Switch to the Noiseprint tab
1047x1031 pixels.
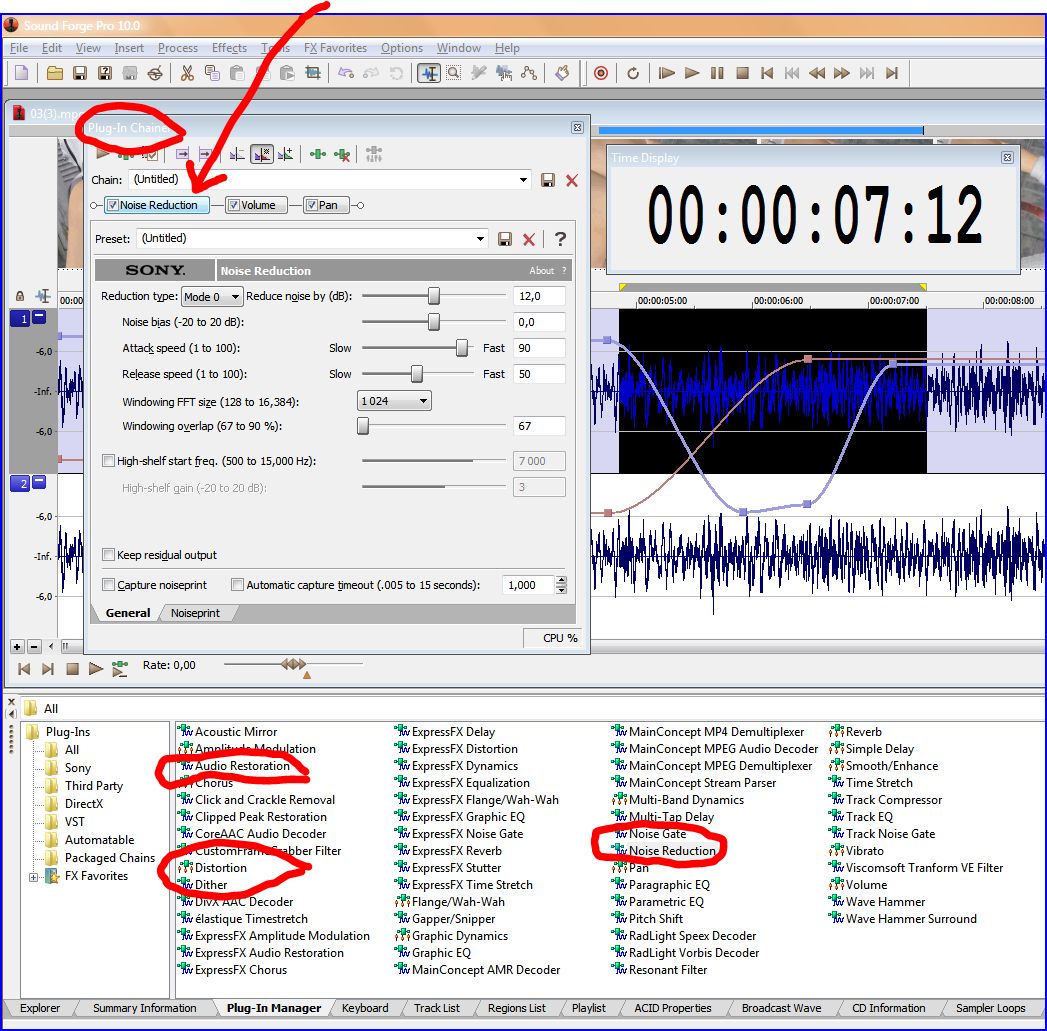tap(194, 613)
